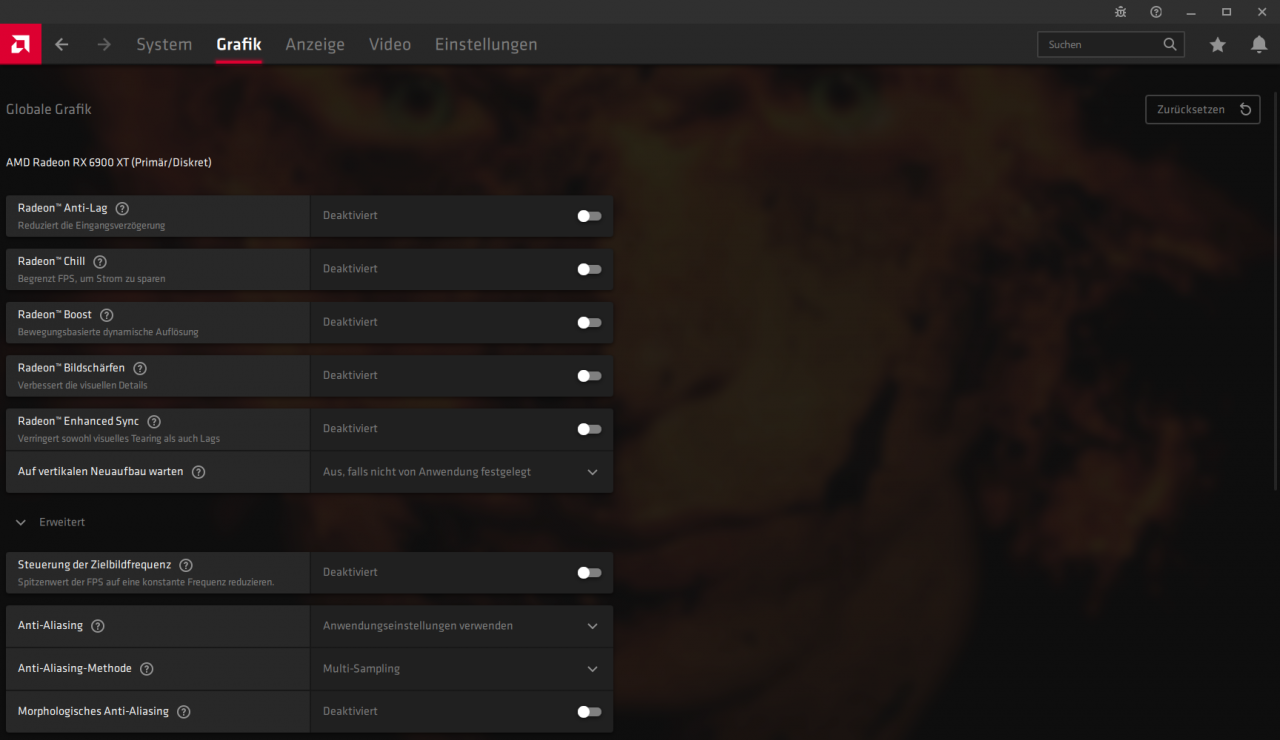Open help question mark in title bar

[x=1156, y=12]
